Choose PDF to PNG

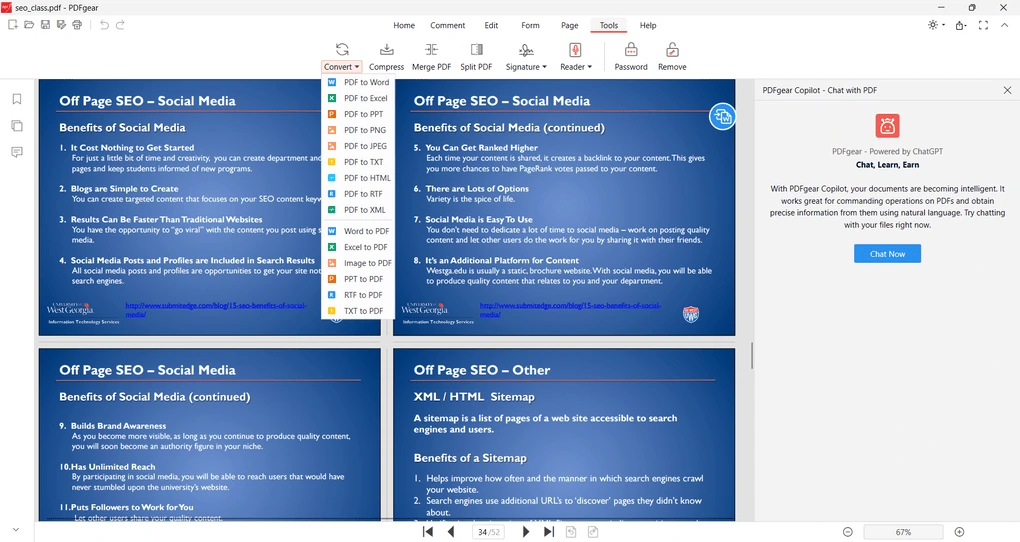358,130
